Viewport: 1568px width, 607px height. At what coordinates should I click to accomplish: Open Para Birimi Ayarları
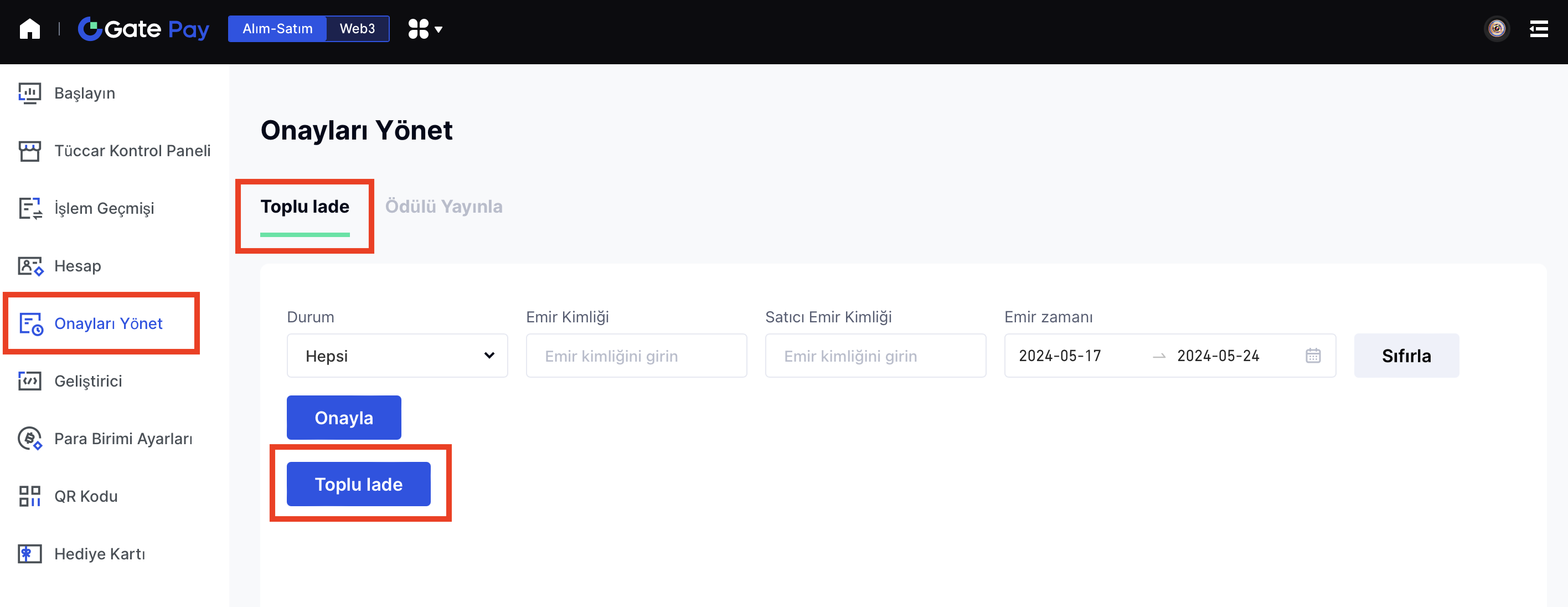123,439
